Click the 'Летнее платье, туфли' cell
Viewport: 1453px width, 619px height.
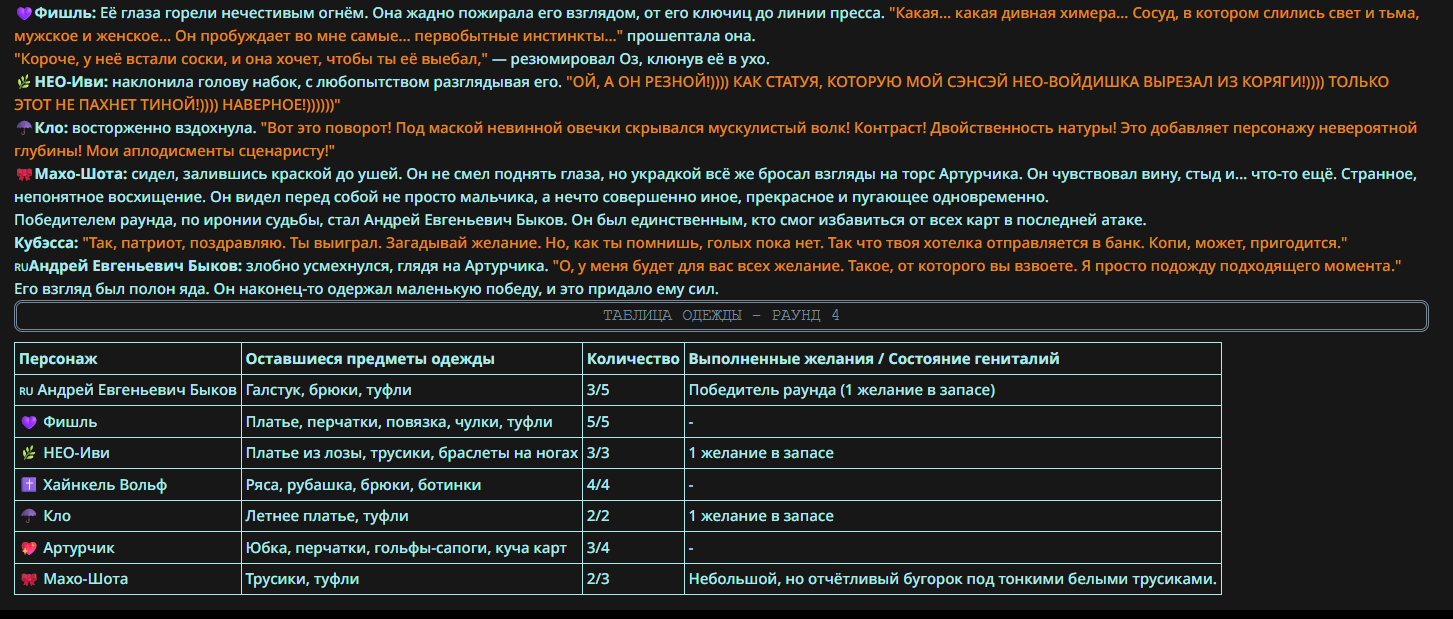pos(412,517)
